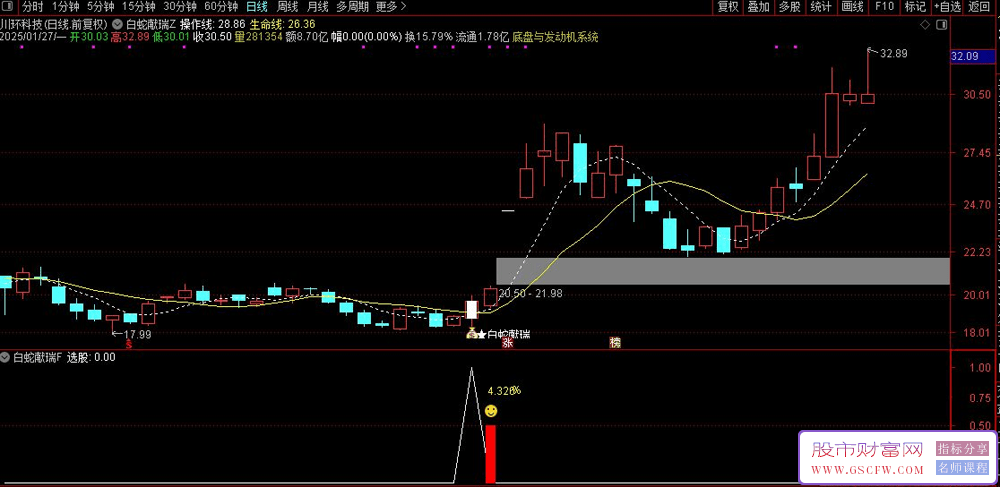Click the 返回 back button
The image size is (1000, 487).
point(978,7)
